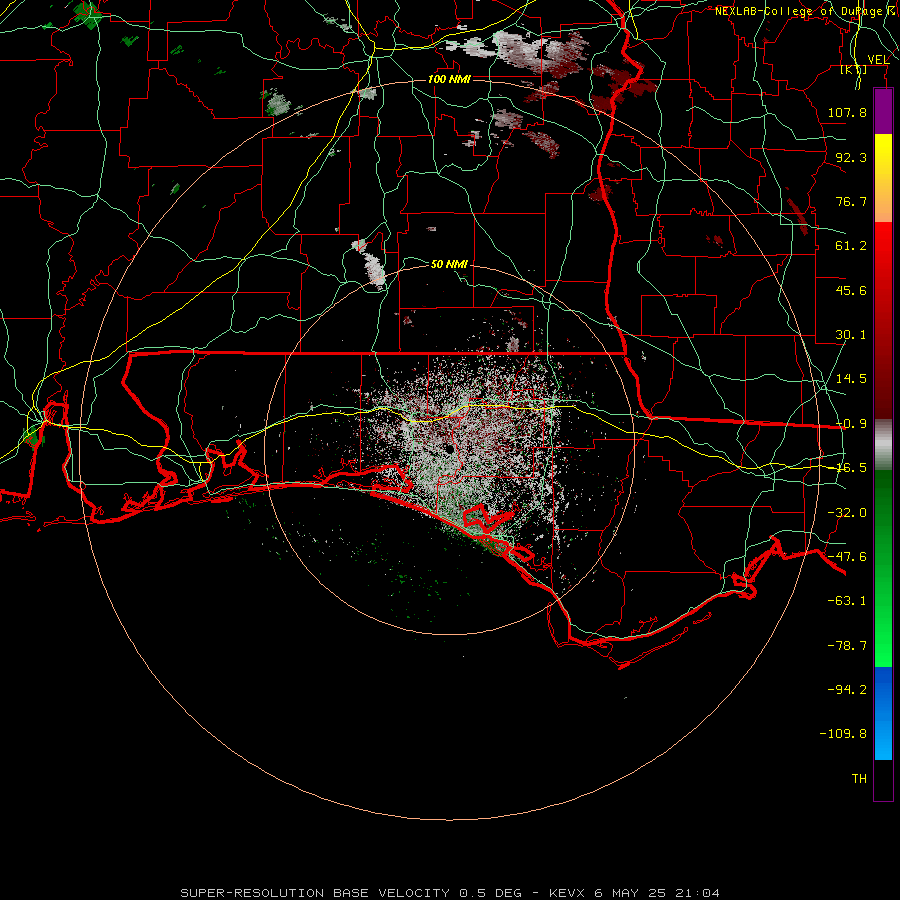900x900 pixels.
Task: Click the -0.9 velocity legend value
Action: coord(851,424)
